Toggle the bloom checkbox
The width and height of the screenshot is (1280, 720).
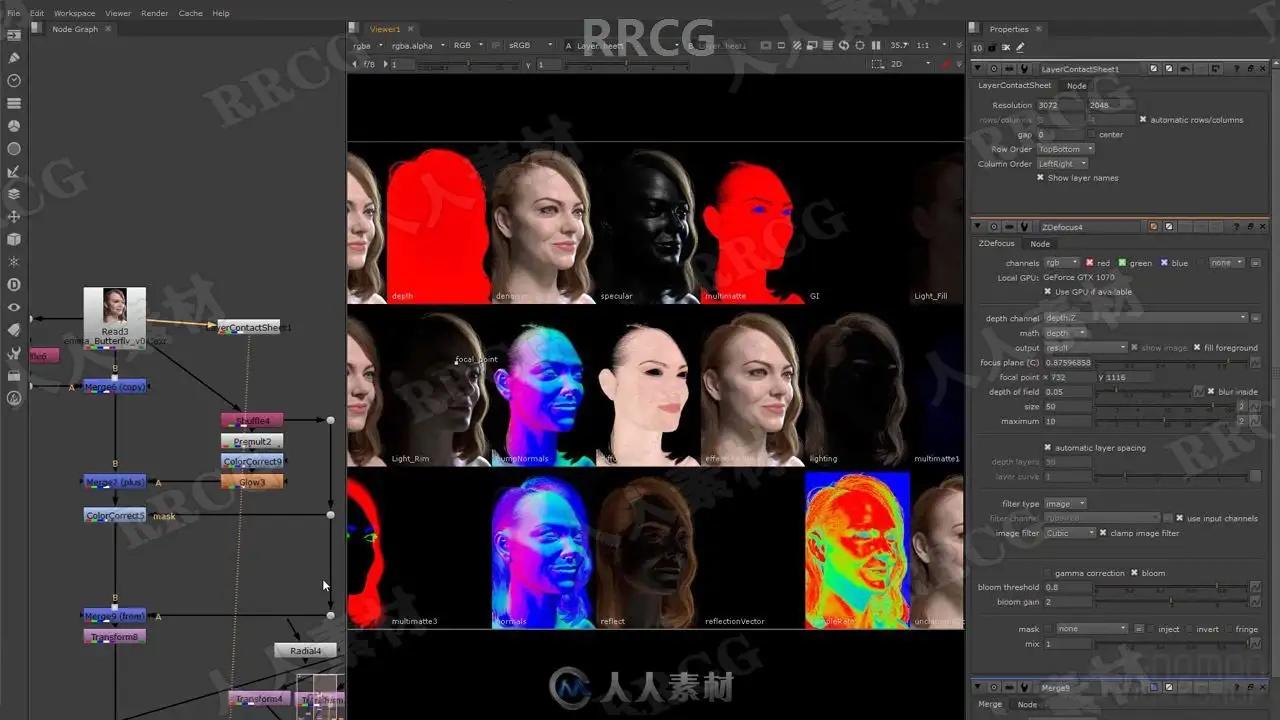pos(1134,573)
